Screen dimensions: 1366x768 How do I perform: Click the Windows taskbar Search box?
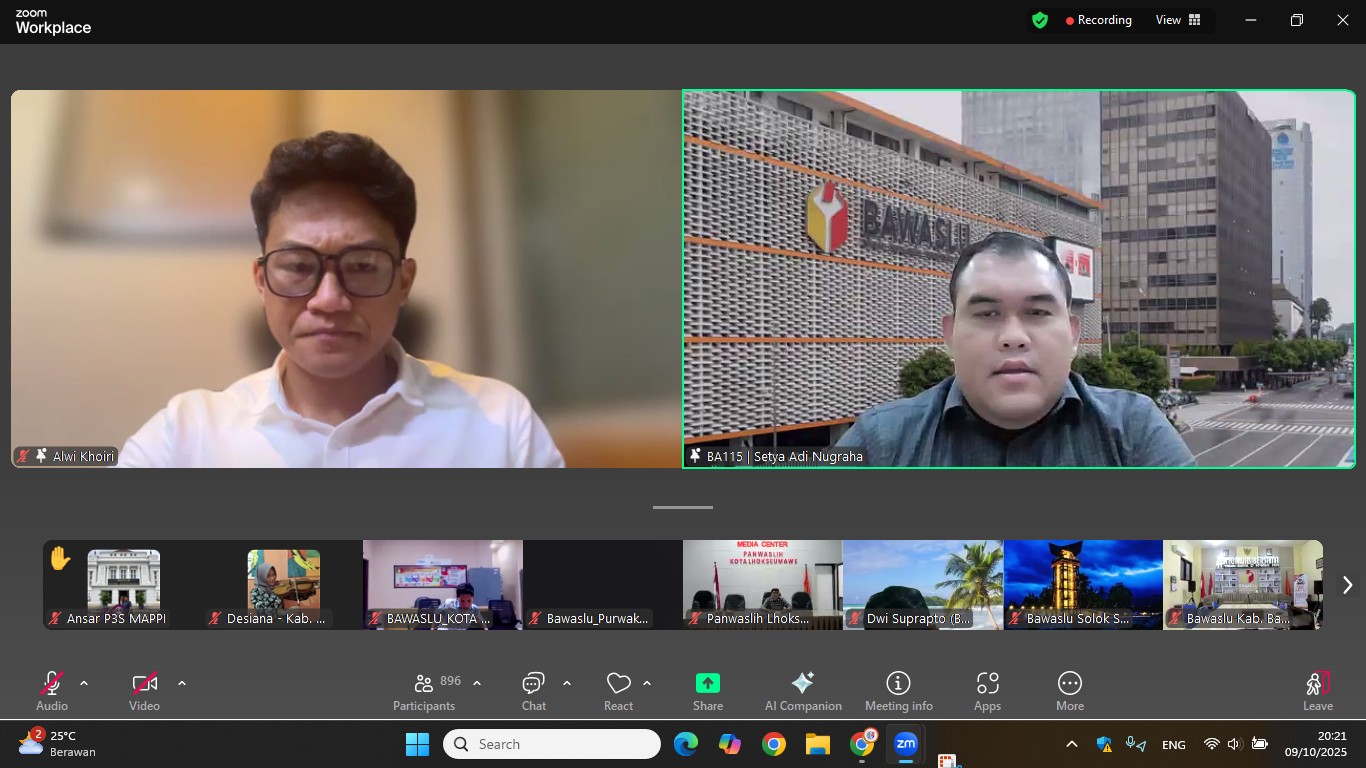coord(552,744)
